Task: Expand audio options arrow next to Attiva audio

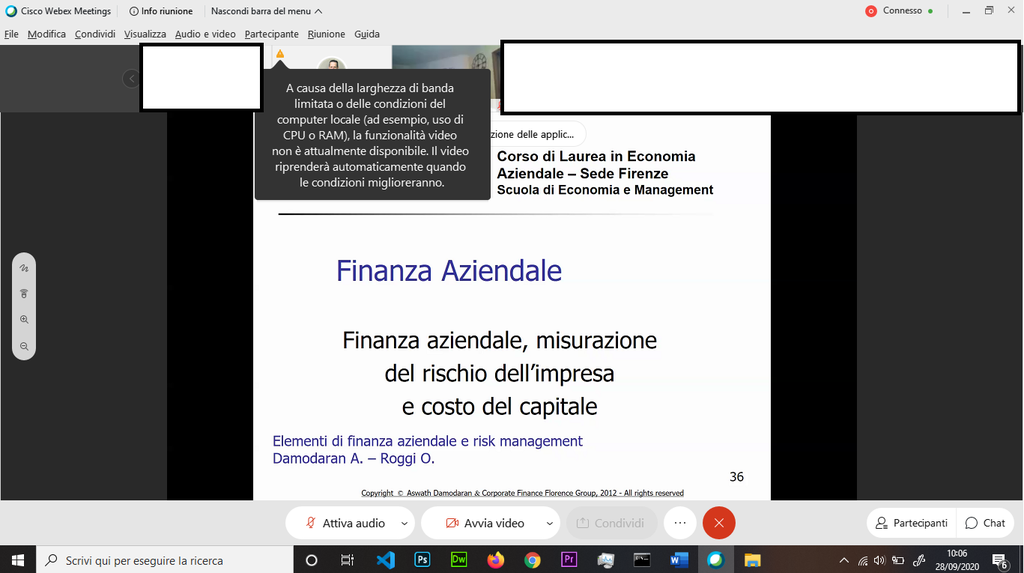Action: (404, 523)
